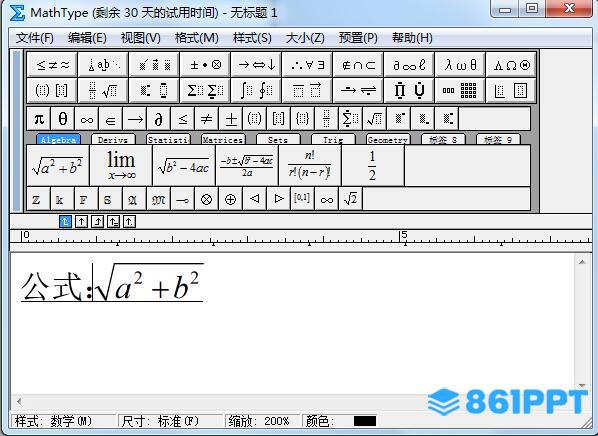Click the zoom 200% status field
Screen dimensions: 598x436
pos(262,421)
